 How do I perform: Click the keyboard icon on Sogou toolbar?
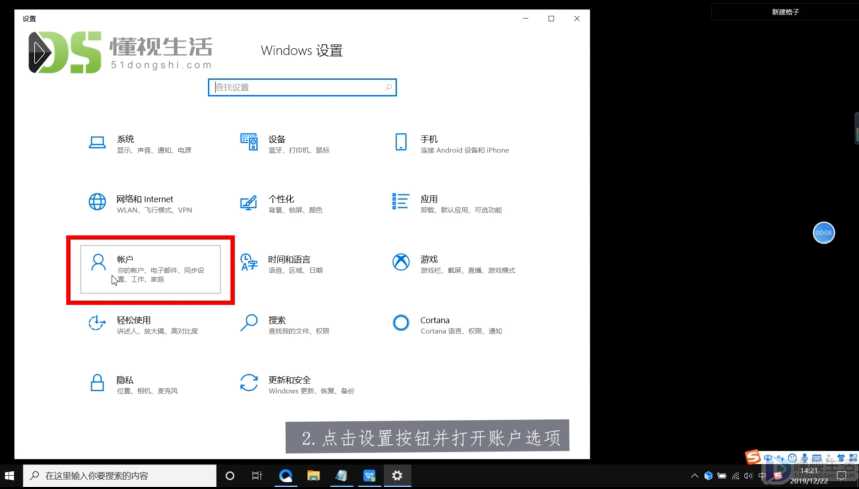click(817, 458)
